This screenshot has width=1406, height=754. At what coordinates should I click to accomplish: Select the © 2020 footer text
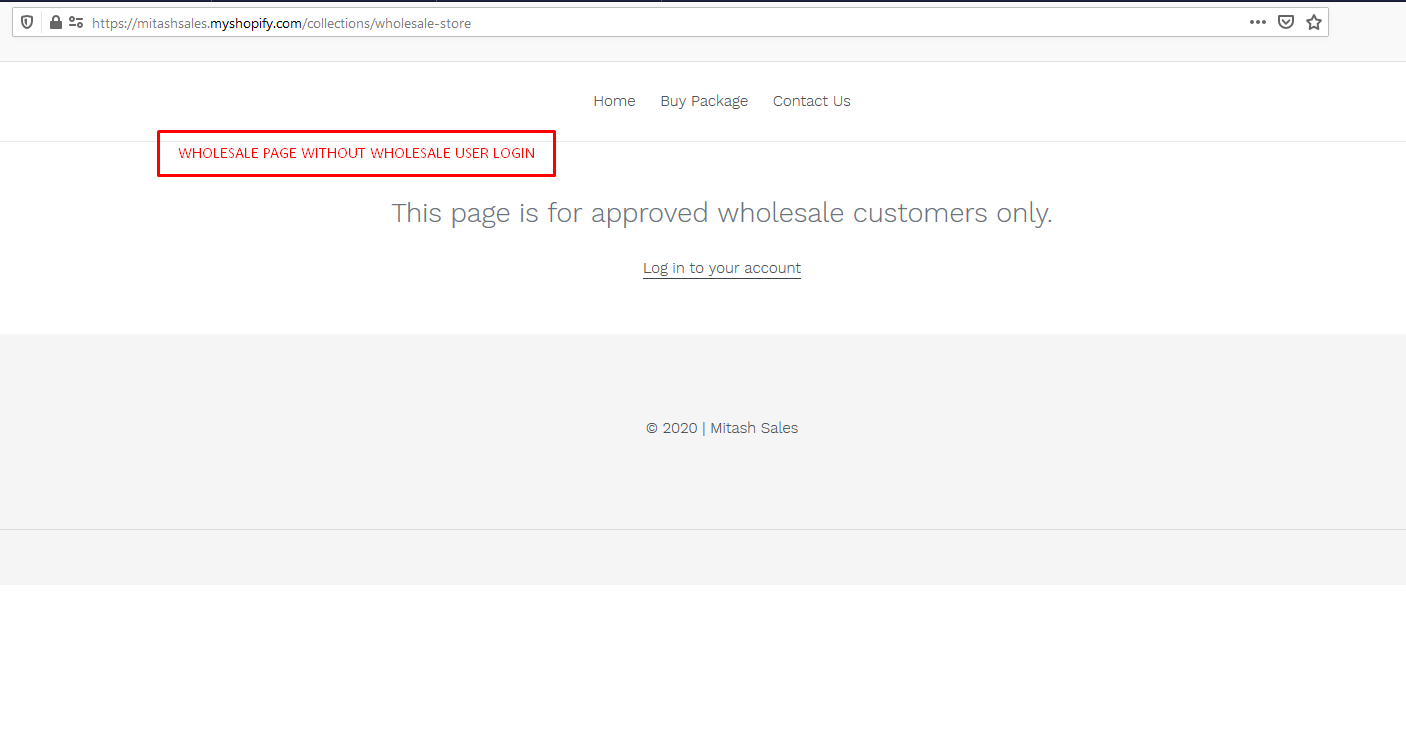671,428
